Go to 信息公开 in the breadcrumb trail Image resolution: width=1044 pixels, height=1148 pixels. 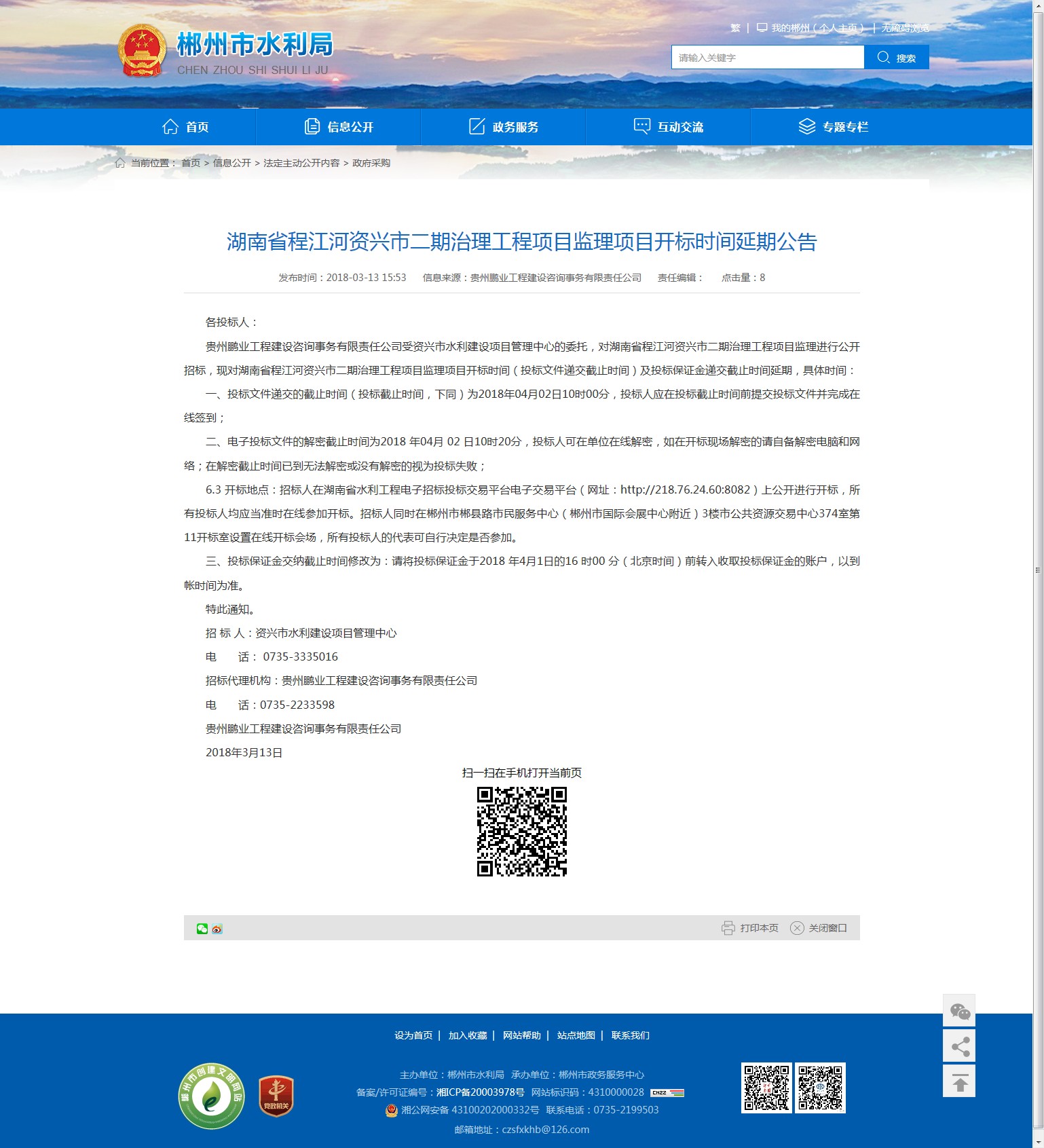[x=232, y=163]
